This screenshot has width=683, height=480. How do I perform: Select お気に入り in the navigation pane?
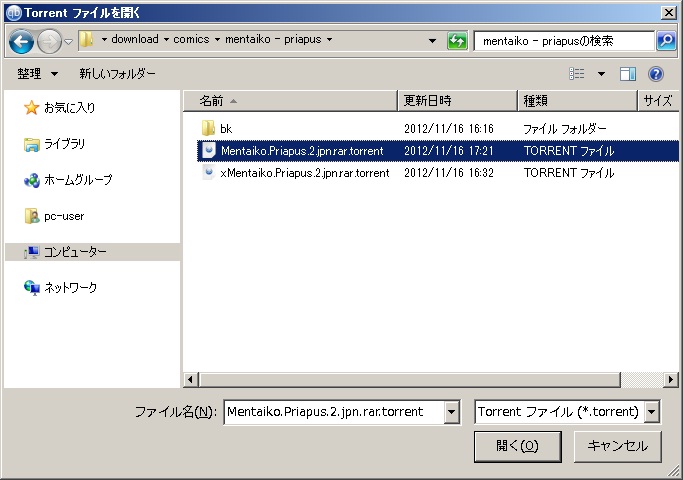pos(70,107)
